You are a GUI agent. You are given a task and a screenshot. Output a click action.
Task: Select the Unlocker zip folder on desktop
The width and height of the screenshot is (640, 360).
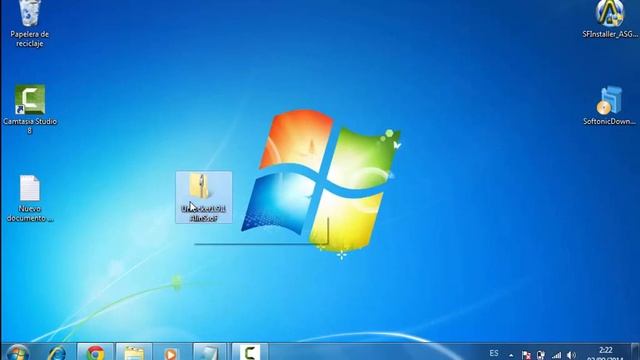pyautogui.click(x=204, y=198)
